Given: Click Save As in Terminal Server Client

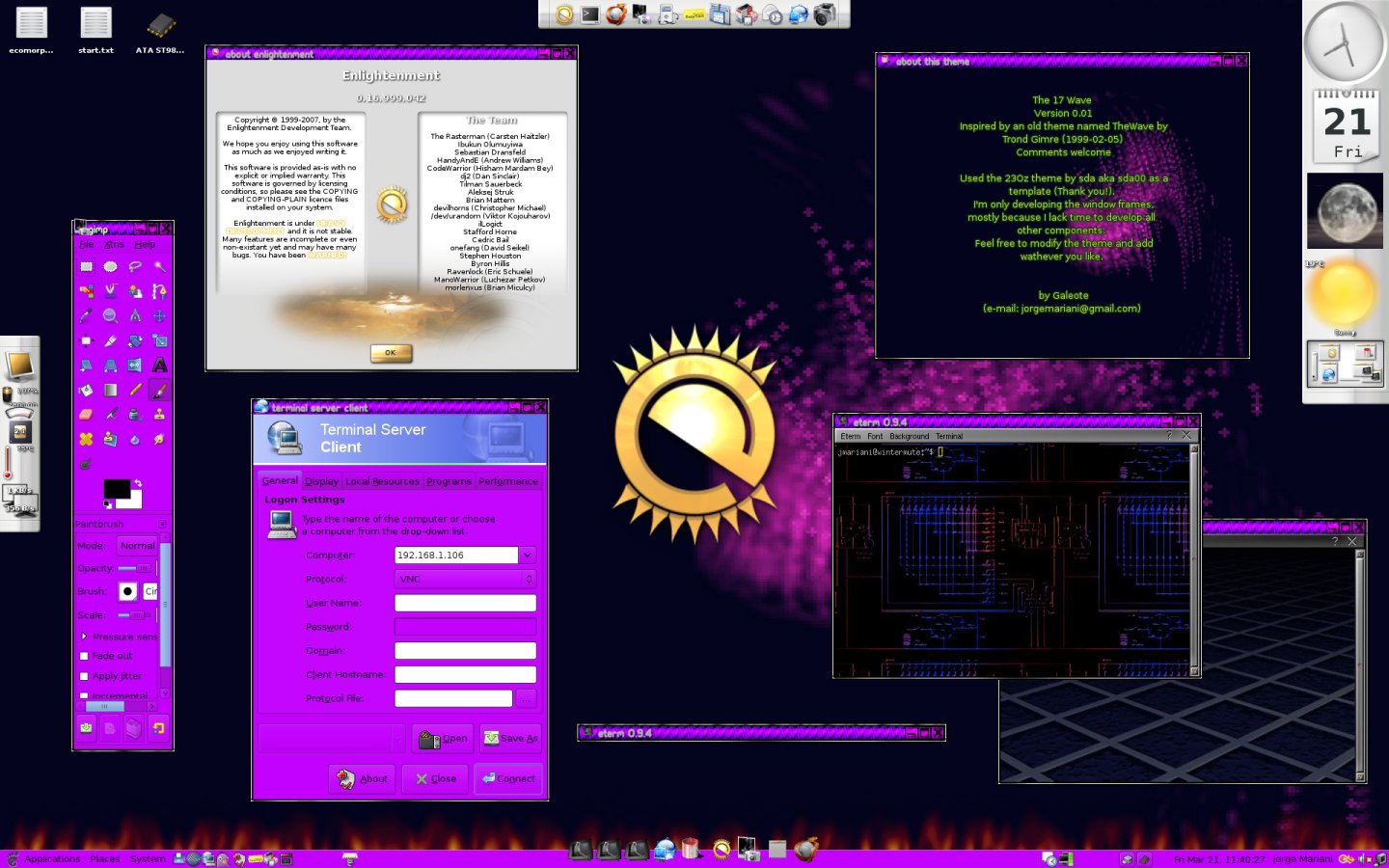Looking at the screenshot, I should coord(511,739).
